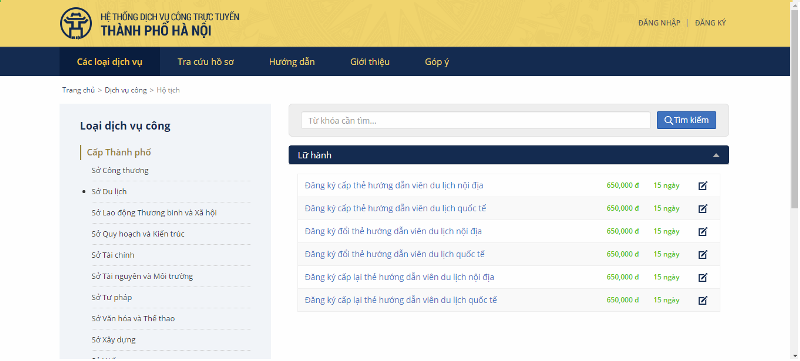The height and width of the screenshot is (361, 800).
Task: Open Giới thiệu menu item
Action: click(x=370, y=62)
